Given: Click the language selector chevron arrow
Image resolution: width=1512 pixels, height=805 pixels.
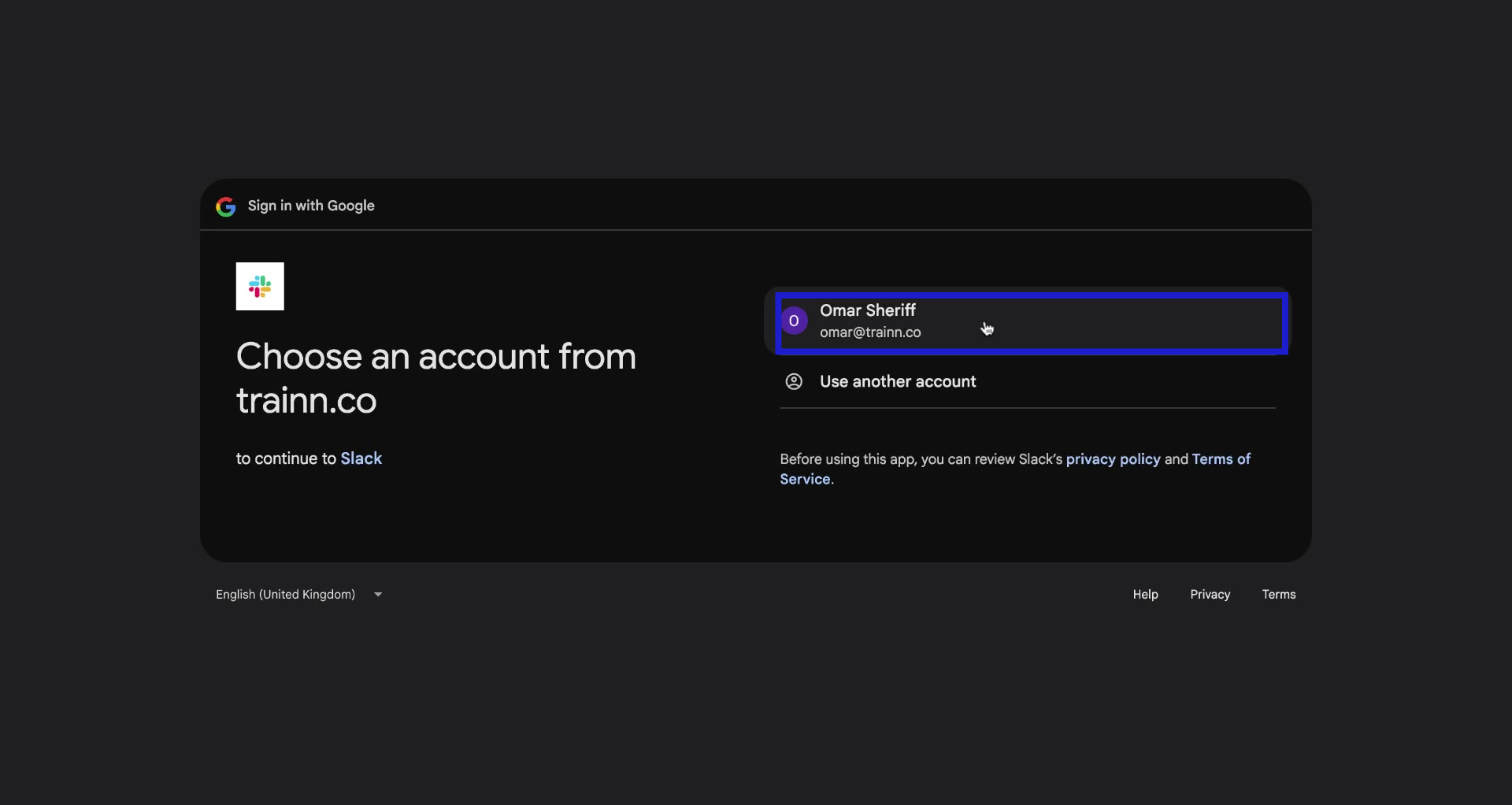Looking at the screenshot, I should point(377,594).
